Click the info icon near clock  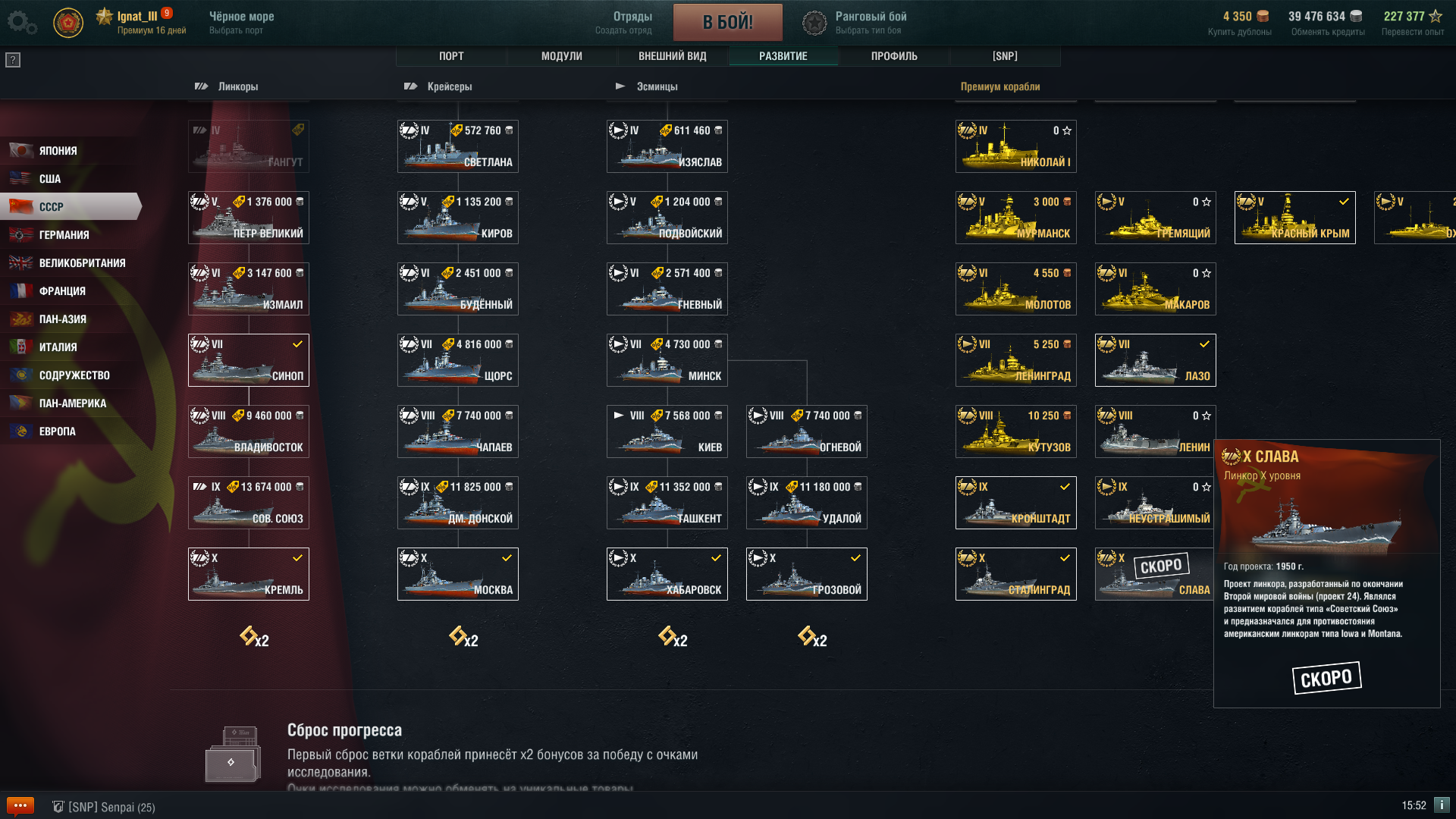1442,805
